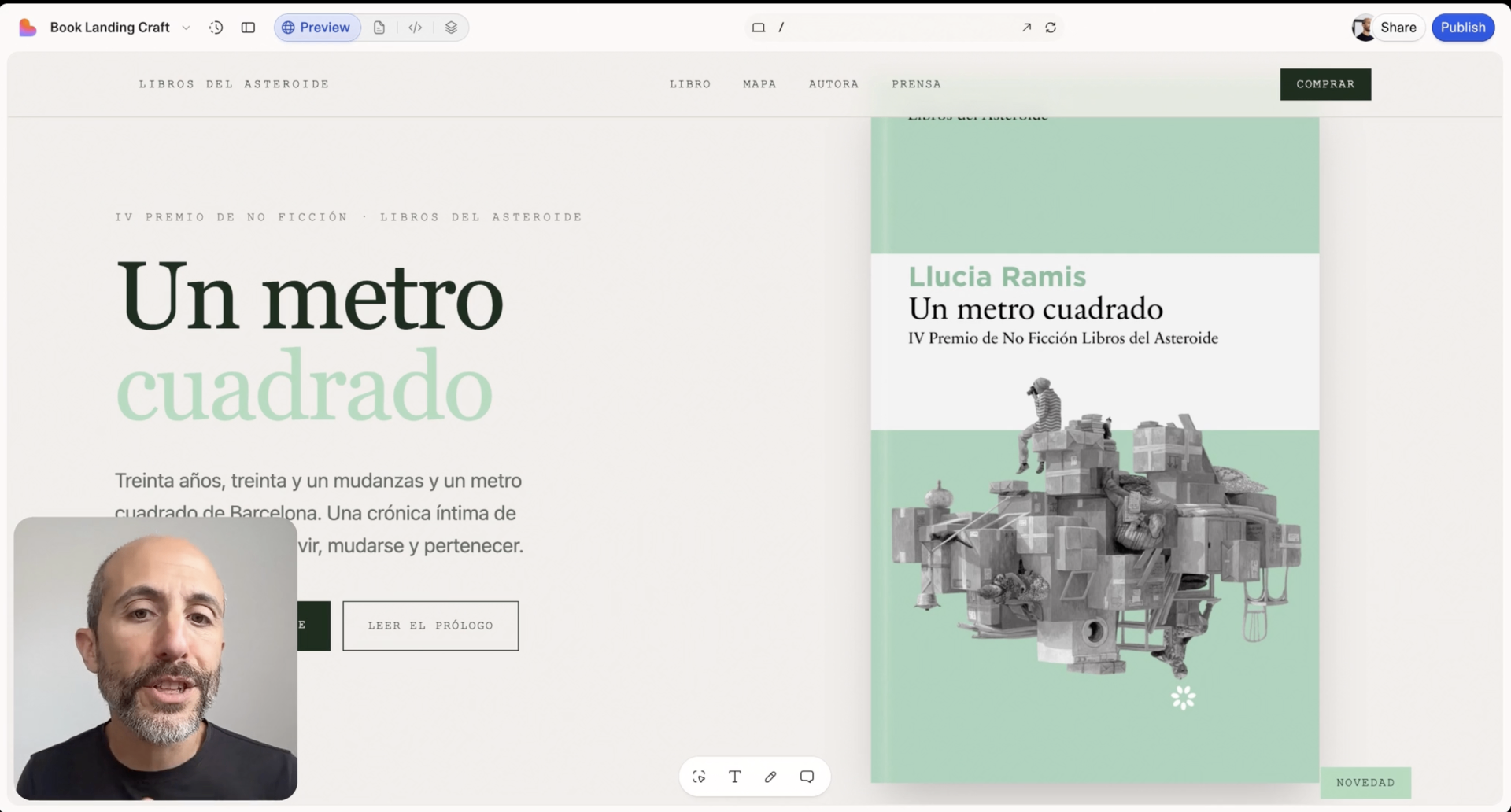Switch to the code view icon
This screenshot has height=812, width=1511.
tap(416, 28)
